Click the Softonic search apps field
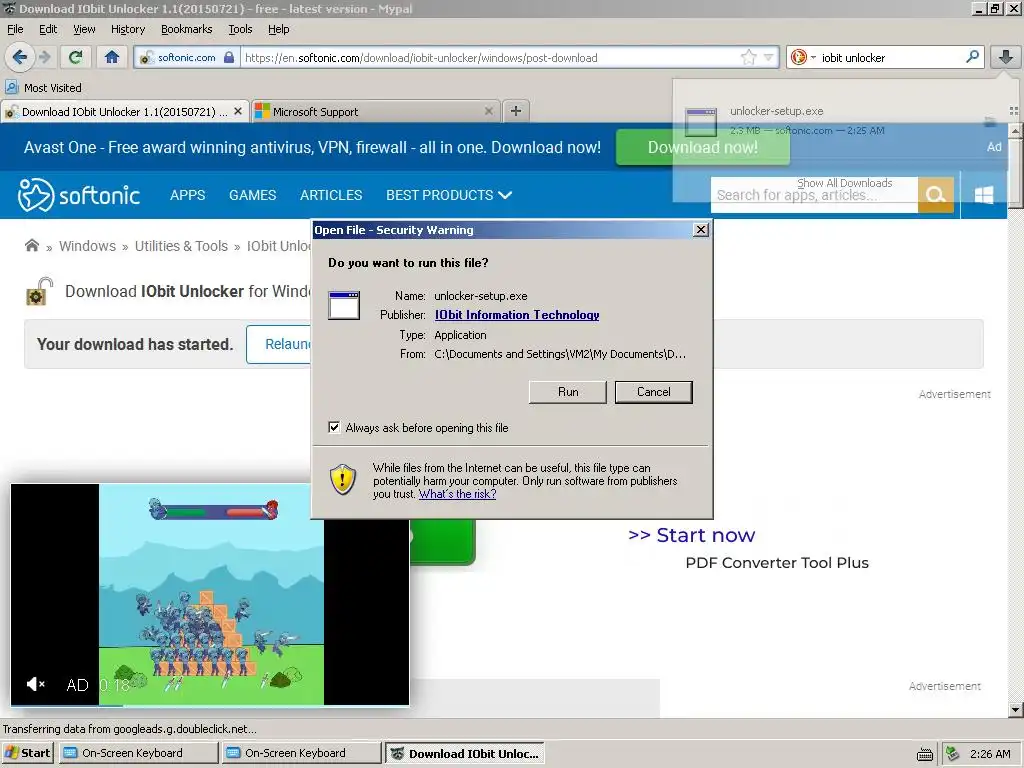 [x=814, y=195]
